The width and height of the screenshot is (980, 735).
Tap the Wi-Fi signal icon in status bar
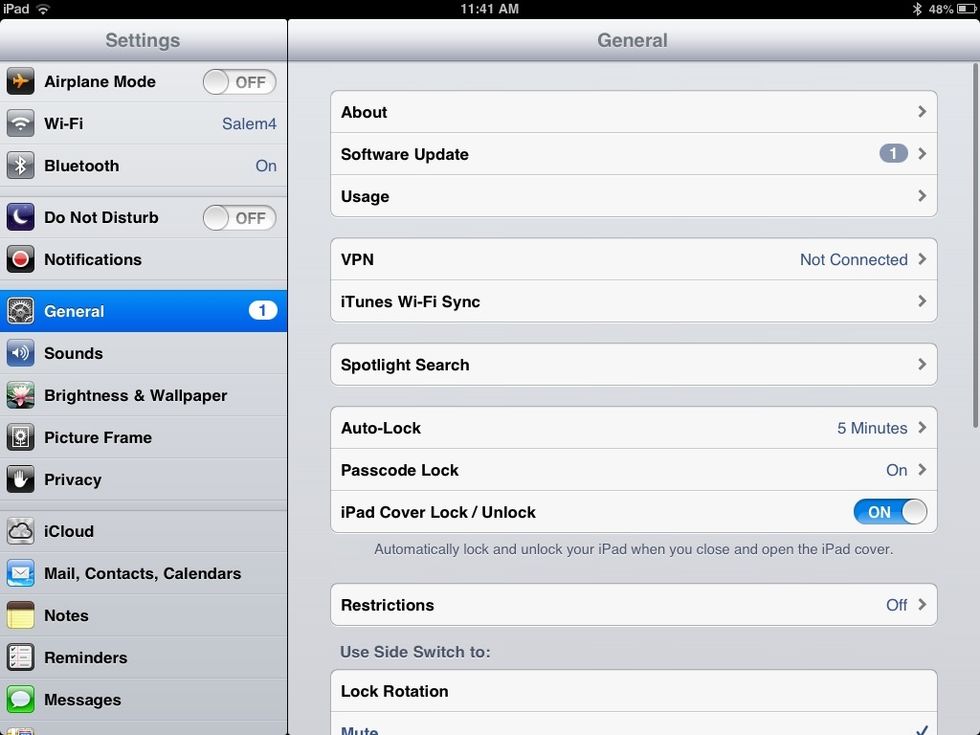pos(43,9)
